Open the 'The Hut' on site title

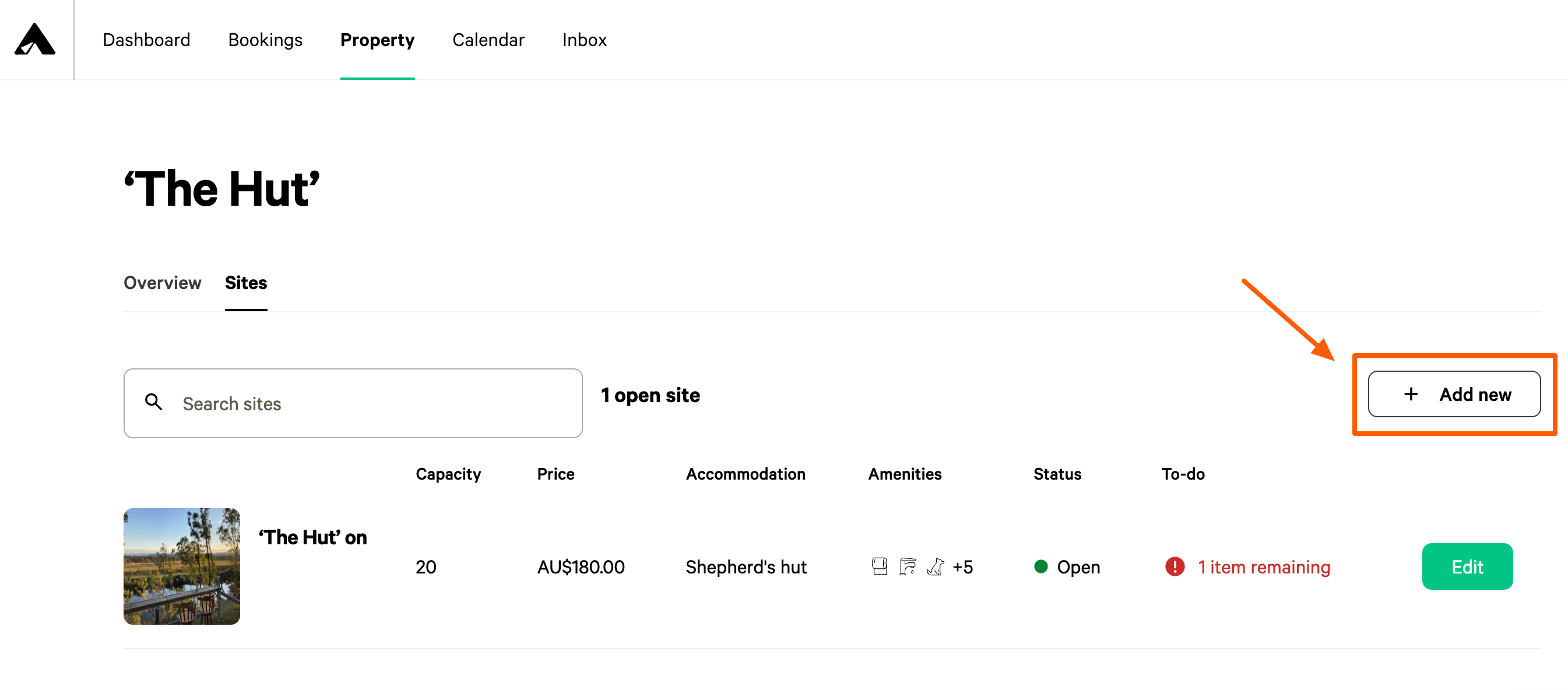click(312, 537)
